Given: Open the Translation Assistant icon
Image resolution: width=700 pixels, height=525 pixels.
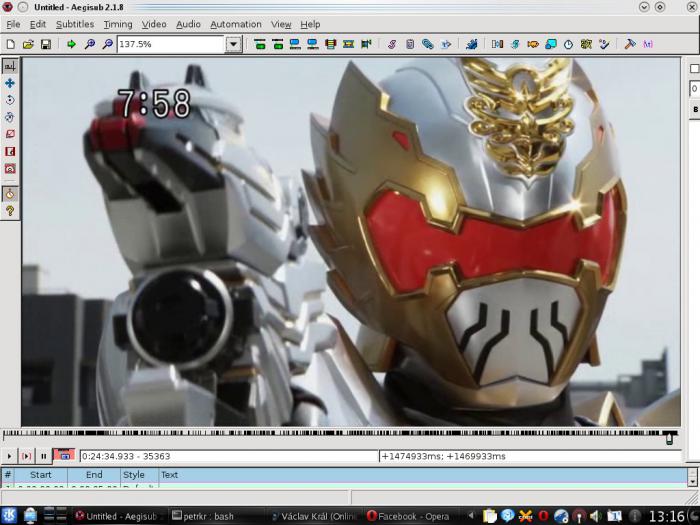Looking at the screenshot, I should click(533, 44).
